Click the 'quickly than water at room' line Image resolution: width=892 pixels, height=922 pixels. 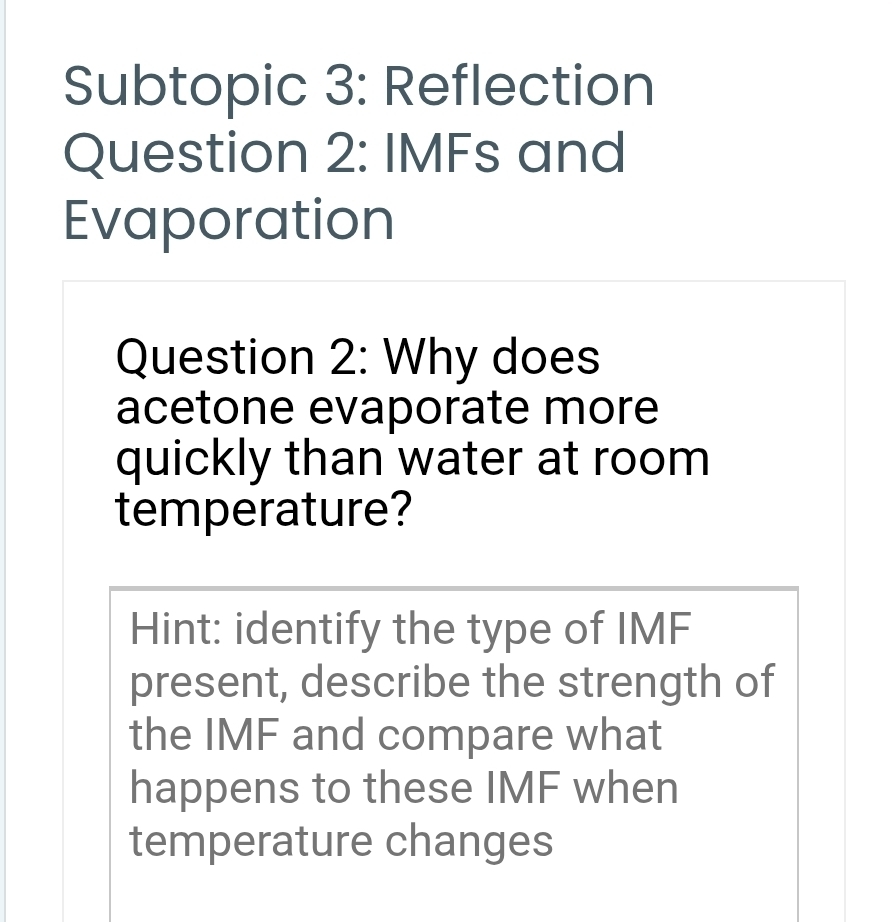[412, 460]
